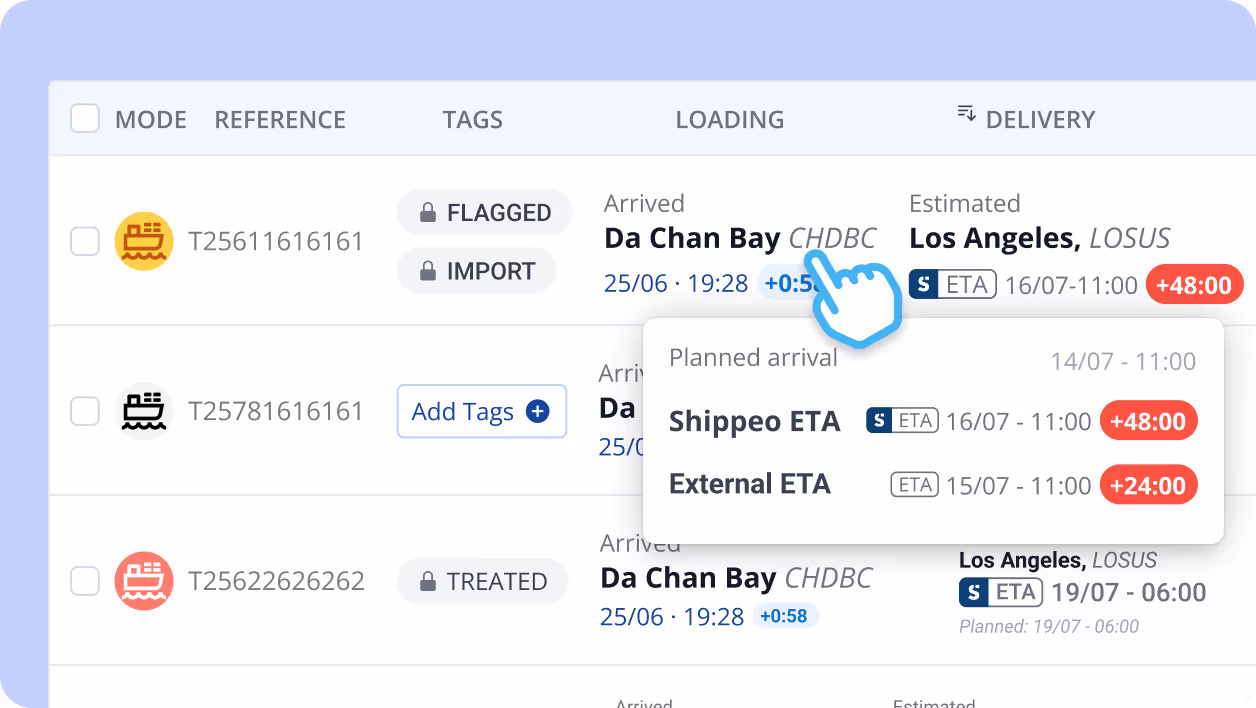Click the lock icon on the FLAGGED tag
The width and height of the screenshot is (1256, 708).
430,212
